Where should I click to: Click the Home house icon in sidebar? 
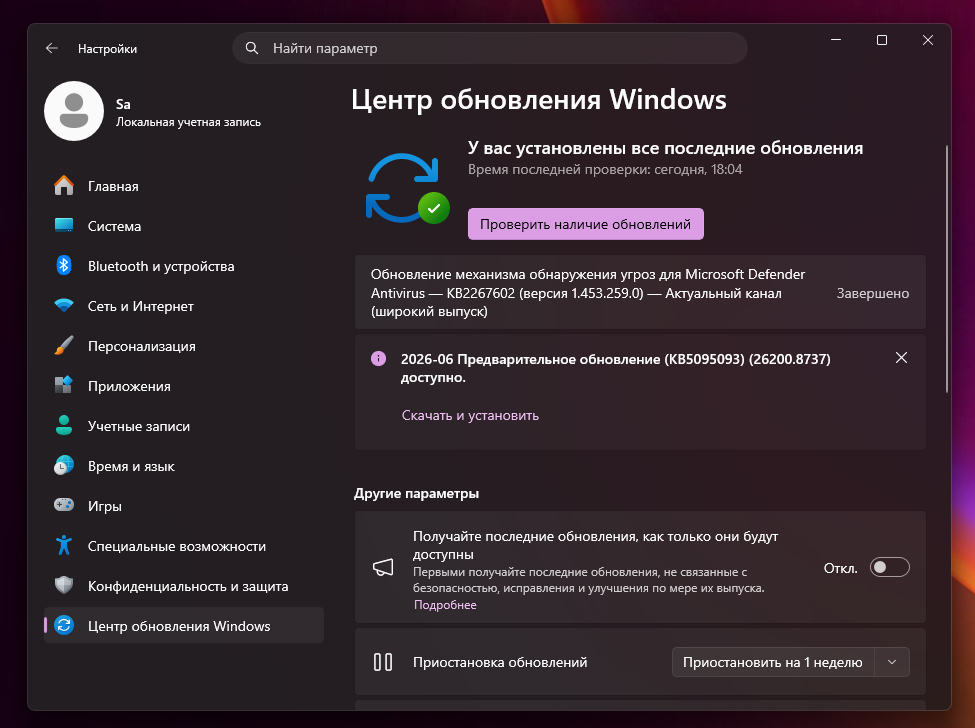[x=63, y=186]
